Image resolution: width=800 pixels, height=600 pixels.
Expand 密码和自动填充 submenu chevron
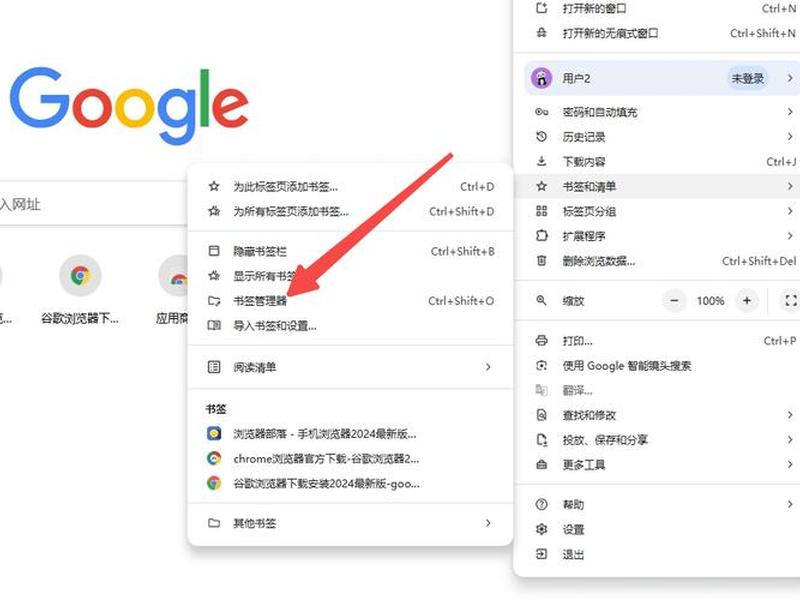click(x=790, y=112)
